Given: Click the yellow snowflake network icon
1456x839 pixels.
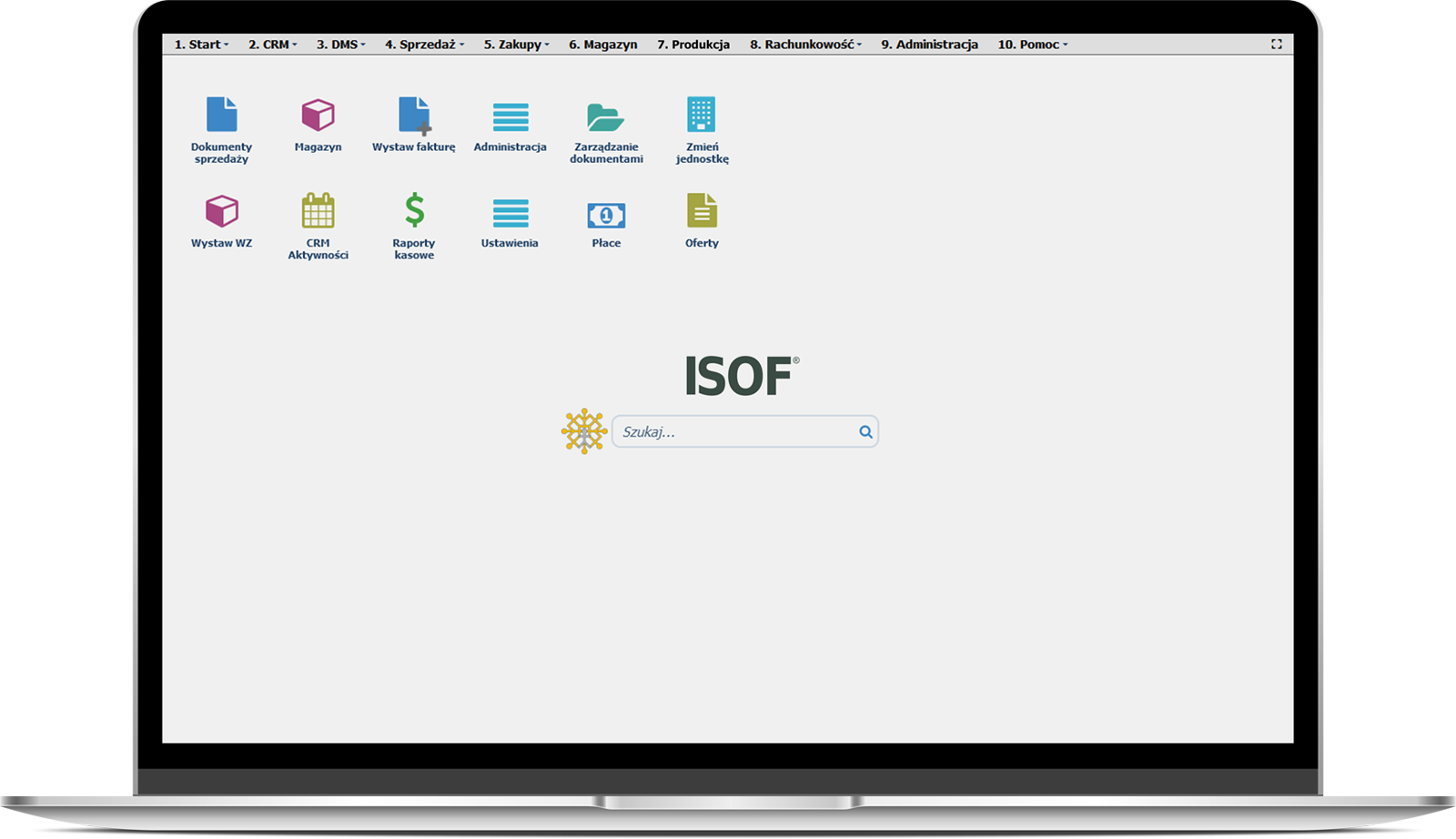Looking at the screenshot, I should click(x=583, y=431).
